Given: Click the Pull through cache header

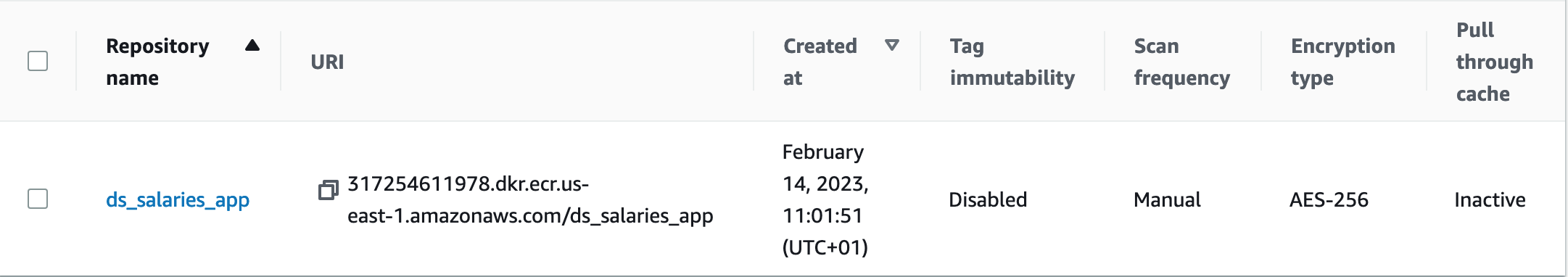Looking at the screenshot, I should [x=1495, y=62].
